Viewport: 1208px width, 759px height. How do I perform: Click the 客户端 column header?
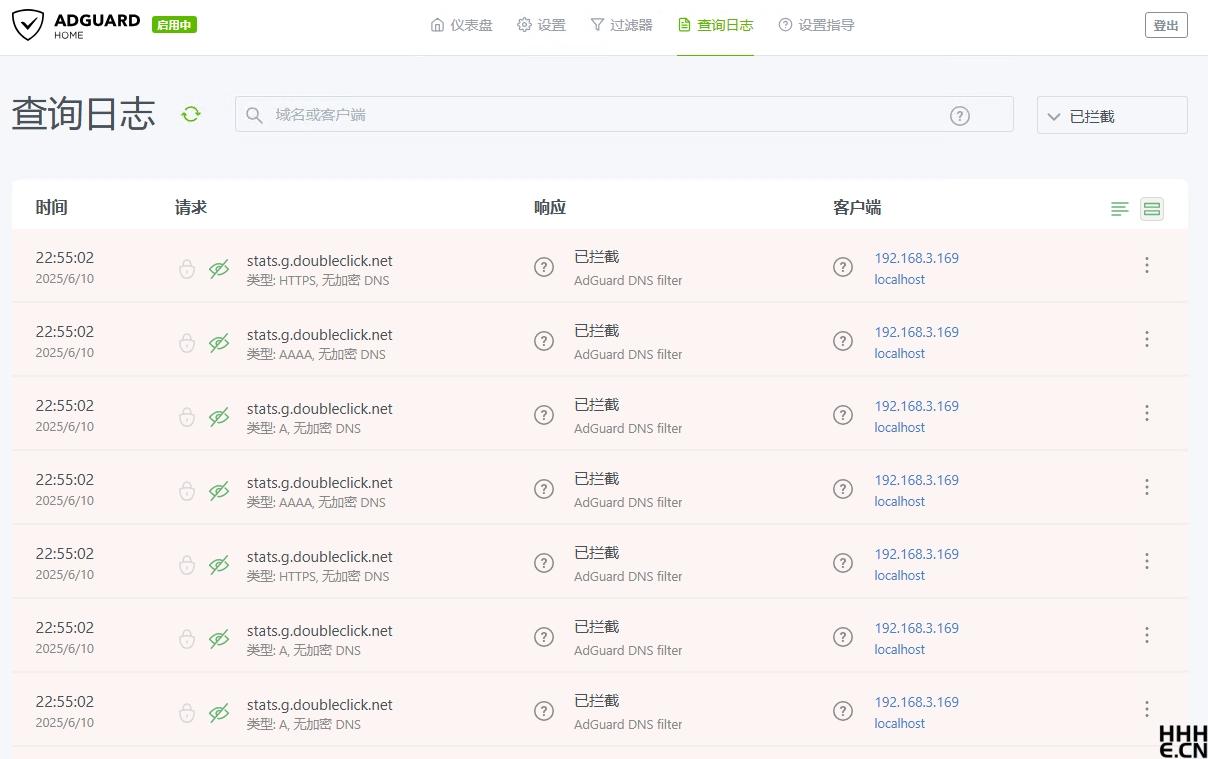pos(857,208)
